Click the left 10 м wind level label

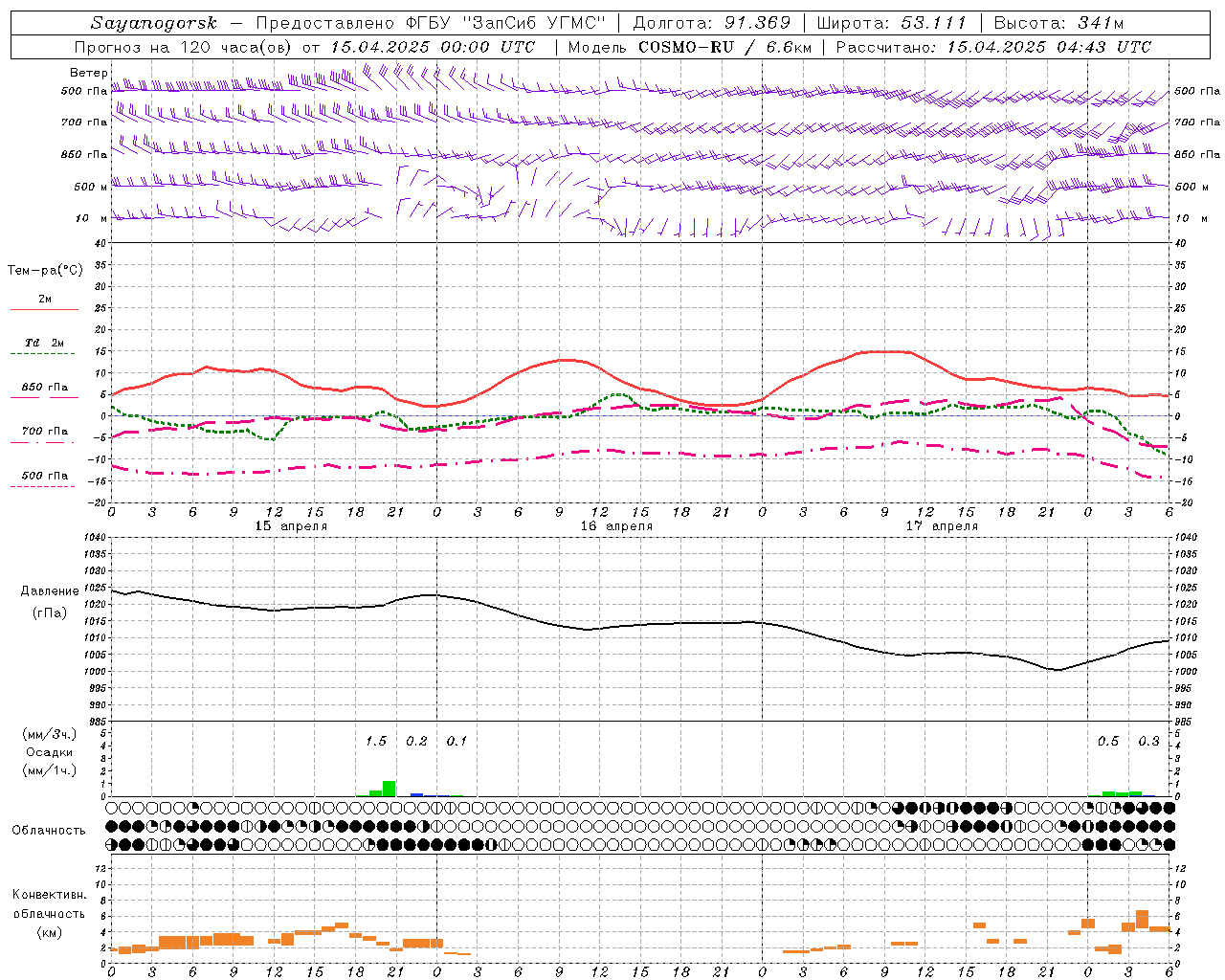[91, 218]
